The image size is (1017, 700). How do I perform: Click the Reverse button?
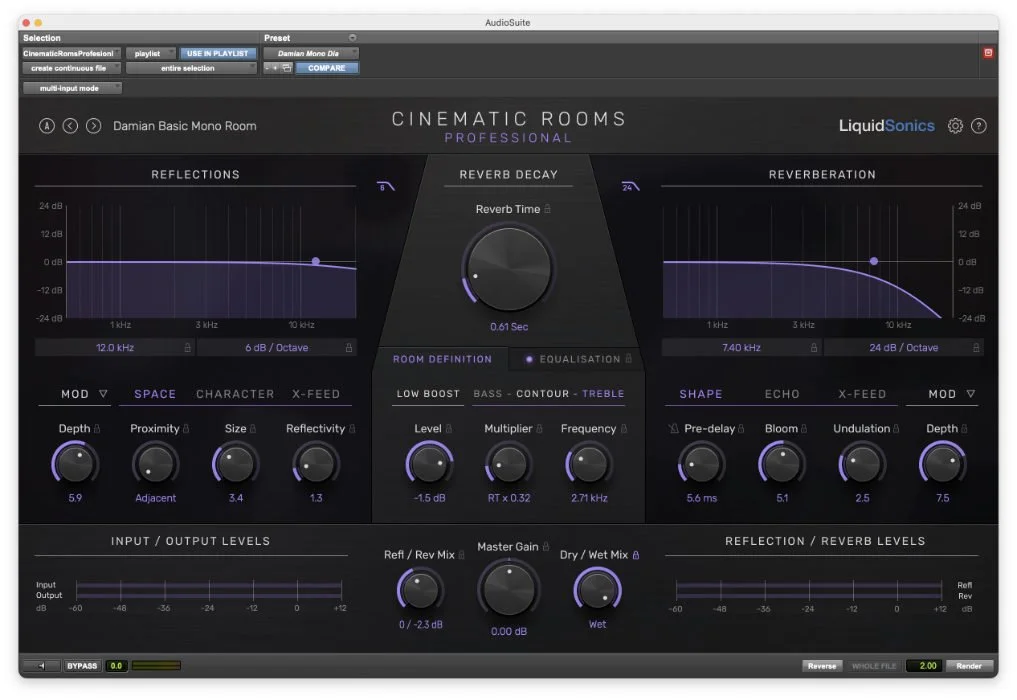coord(822,666)
